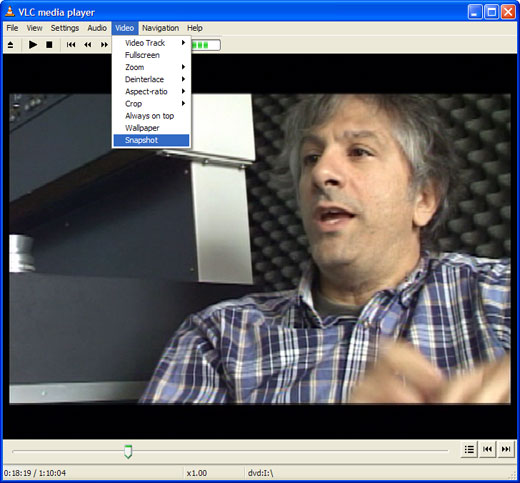Toggle the Wallpaper video option

(151, 128)
